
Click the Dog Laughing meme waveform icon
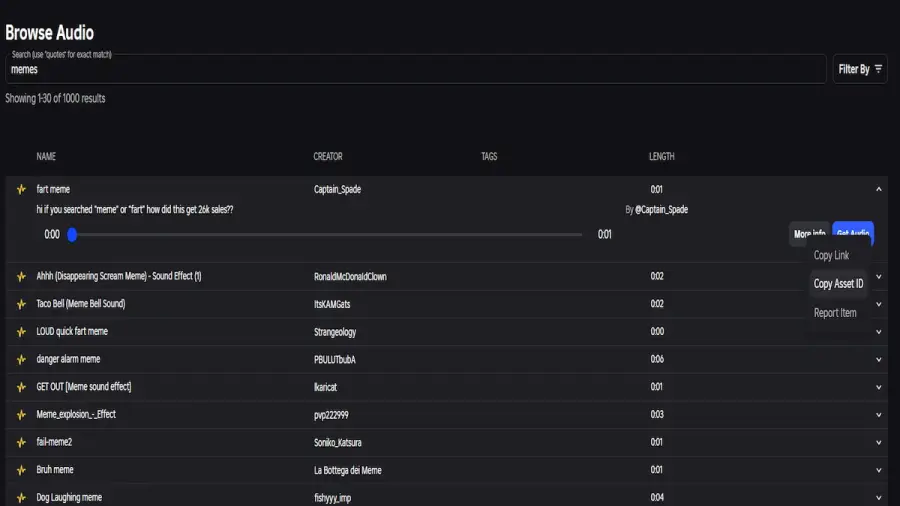pyautogui.click(x=20, y=497)
